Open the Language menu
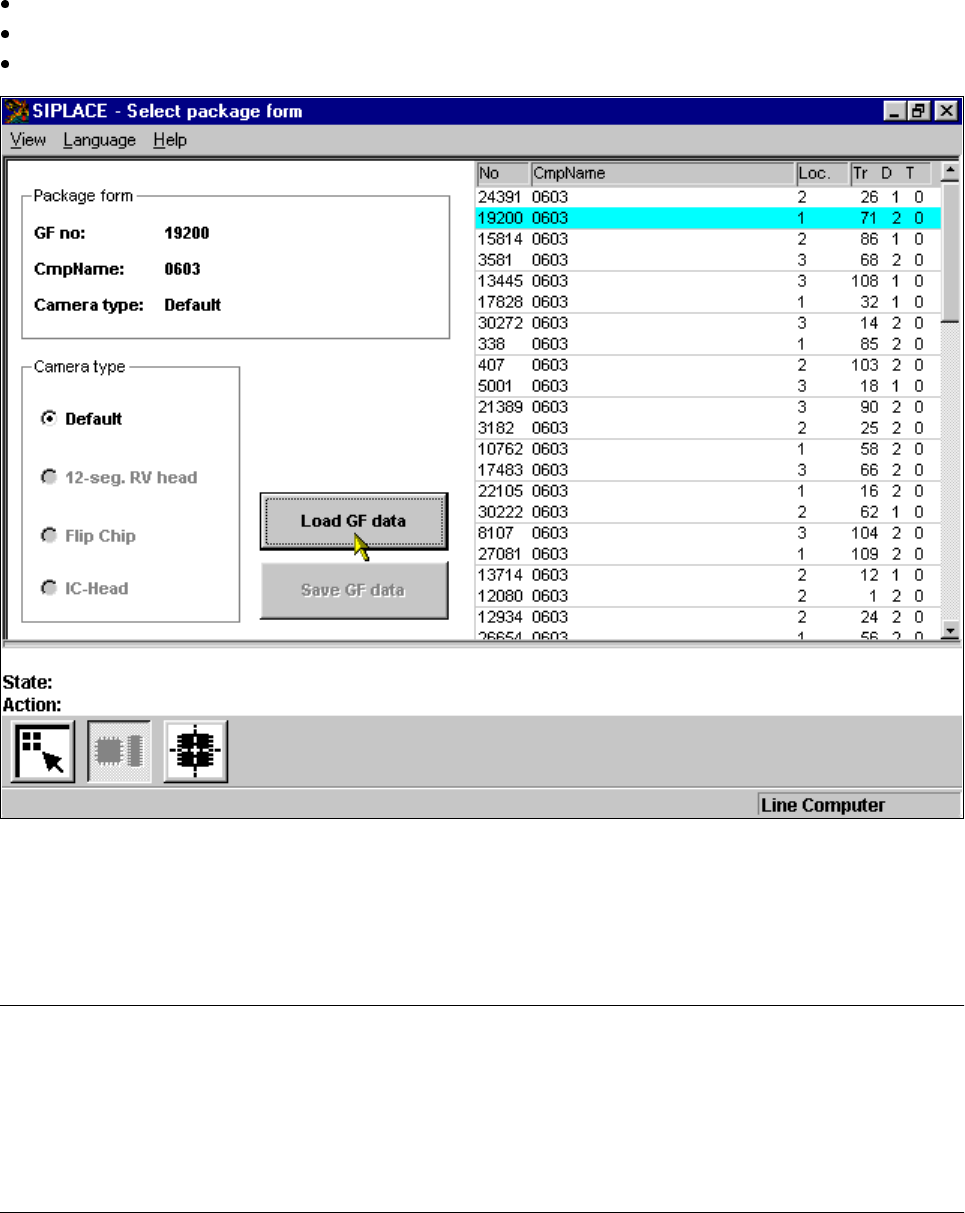The width and height of the screenshot is (965, 1213). click(x=99, y=140)
